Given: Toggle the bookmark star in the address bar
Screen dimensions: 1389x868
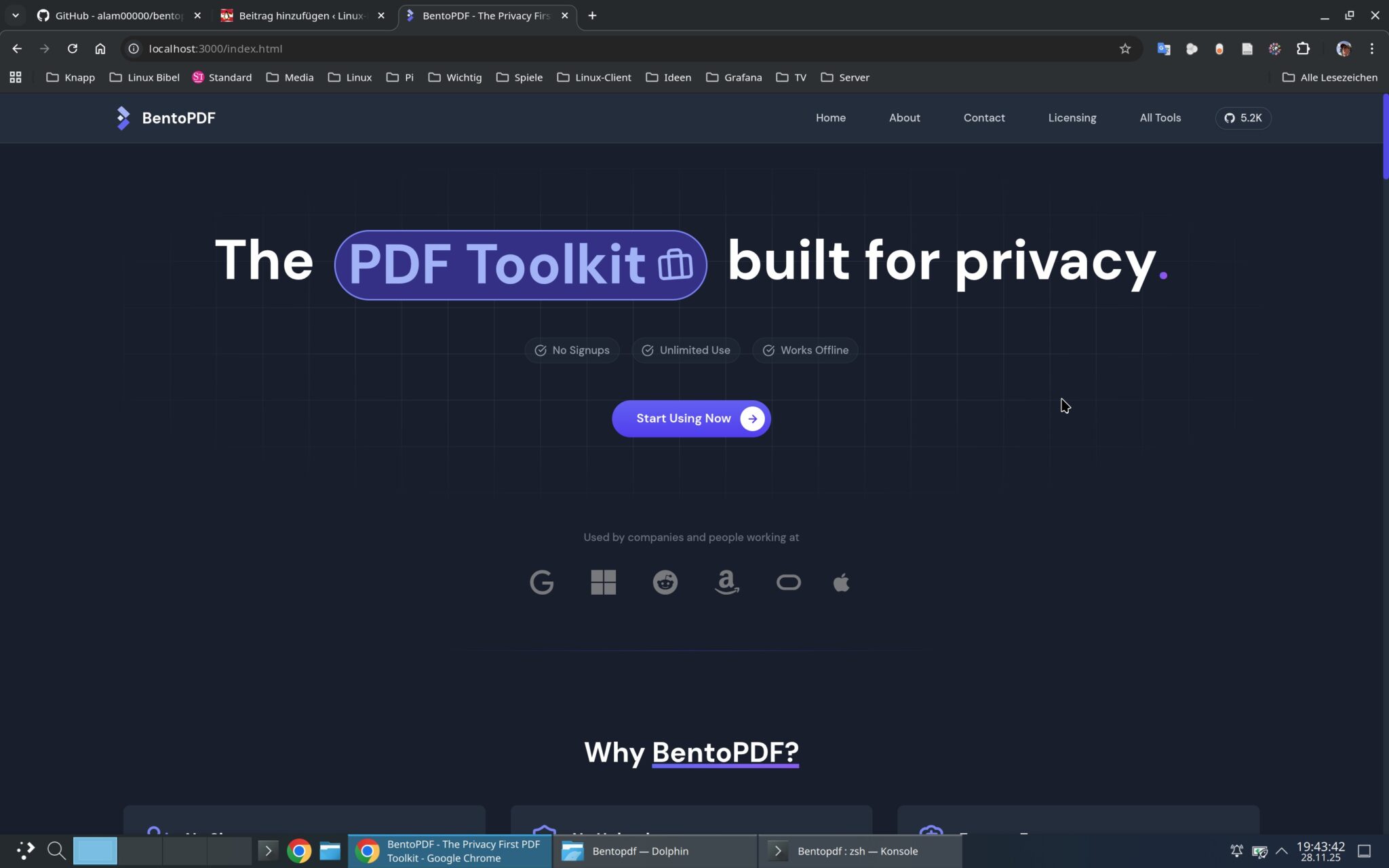Looking at the screenshot, I should tap(1124, 48).
